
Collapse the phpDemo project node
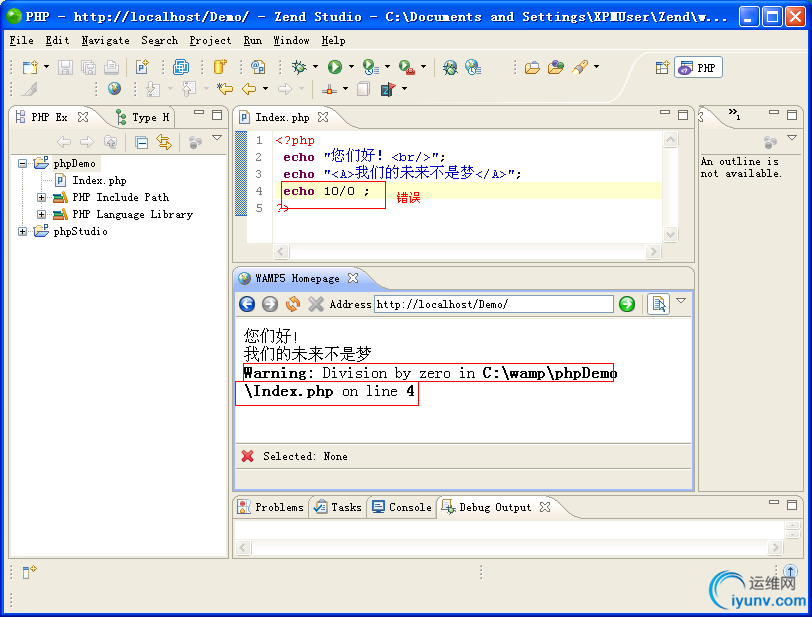pos(22,164)
